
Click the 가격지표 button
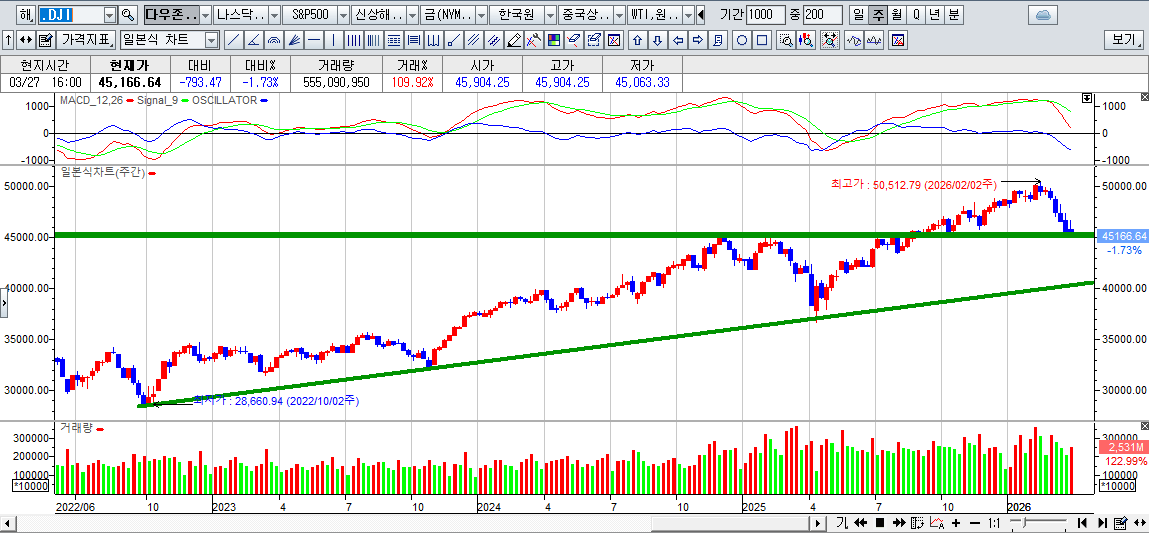coord(86,40)
